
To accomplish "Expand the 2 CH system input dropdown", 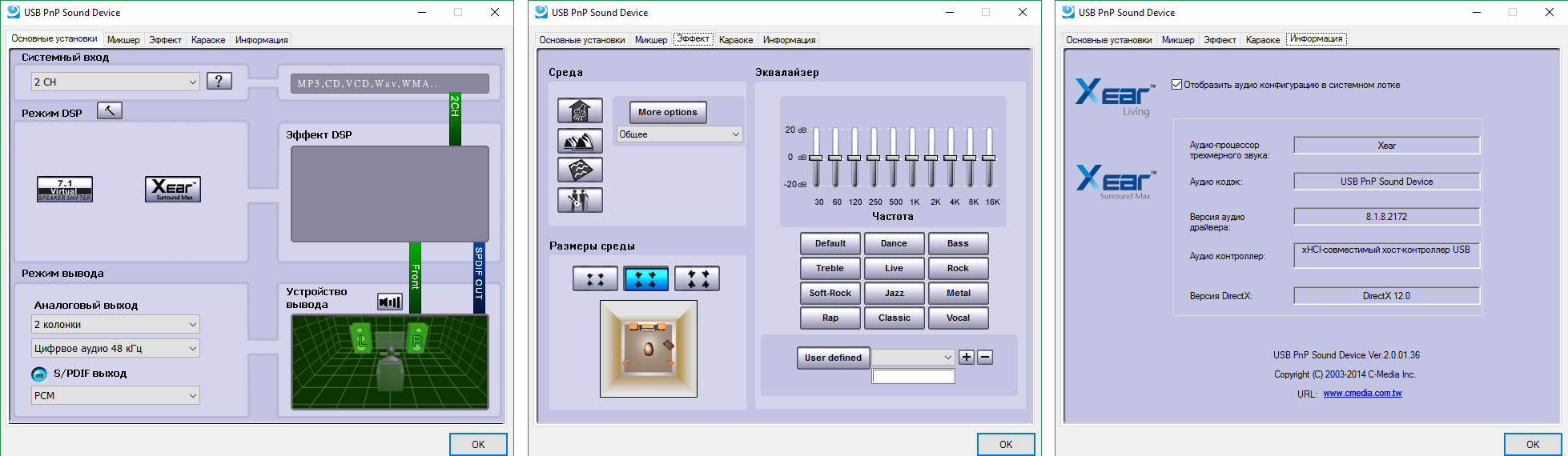I will coord(115,82).
